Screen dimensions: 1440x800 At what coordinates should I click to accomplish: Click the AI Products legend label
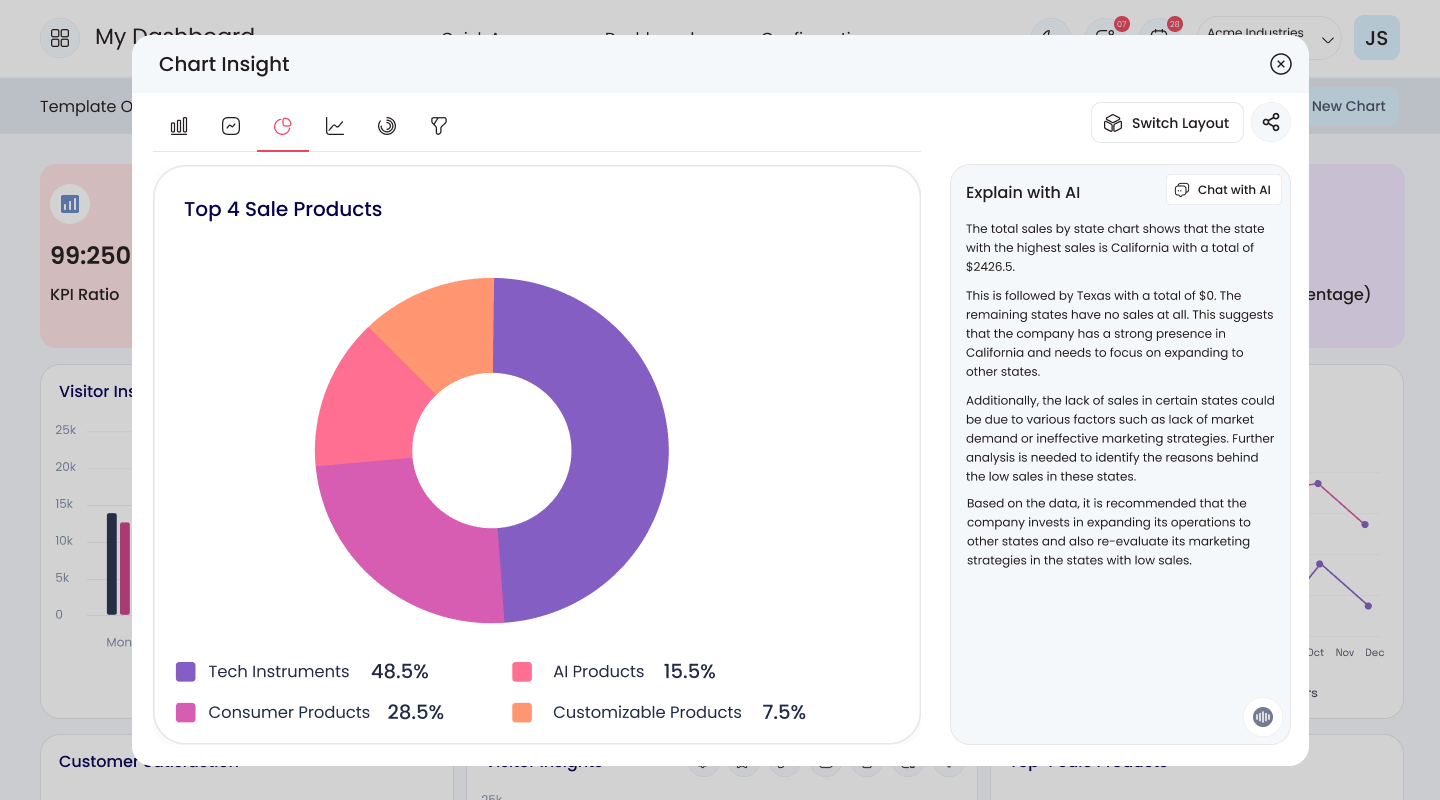[x=599, y=672]
